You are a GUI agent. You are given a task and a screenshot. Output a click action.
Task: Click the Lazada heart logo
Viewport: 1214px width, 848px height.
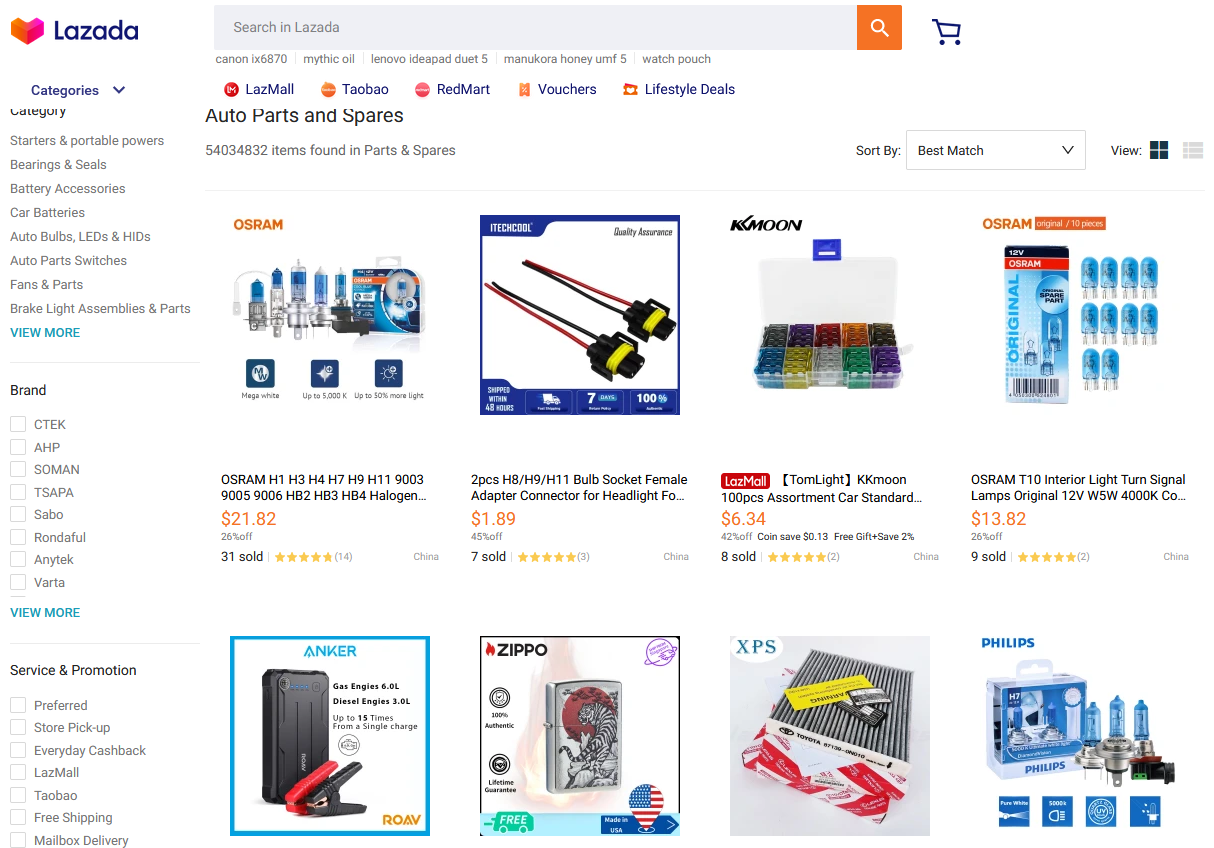[27, 31]
